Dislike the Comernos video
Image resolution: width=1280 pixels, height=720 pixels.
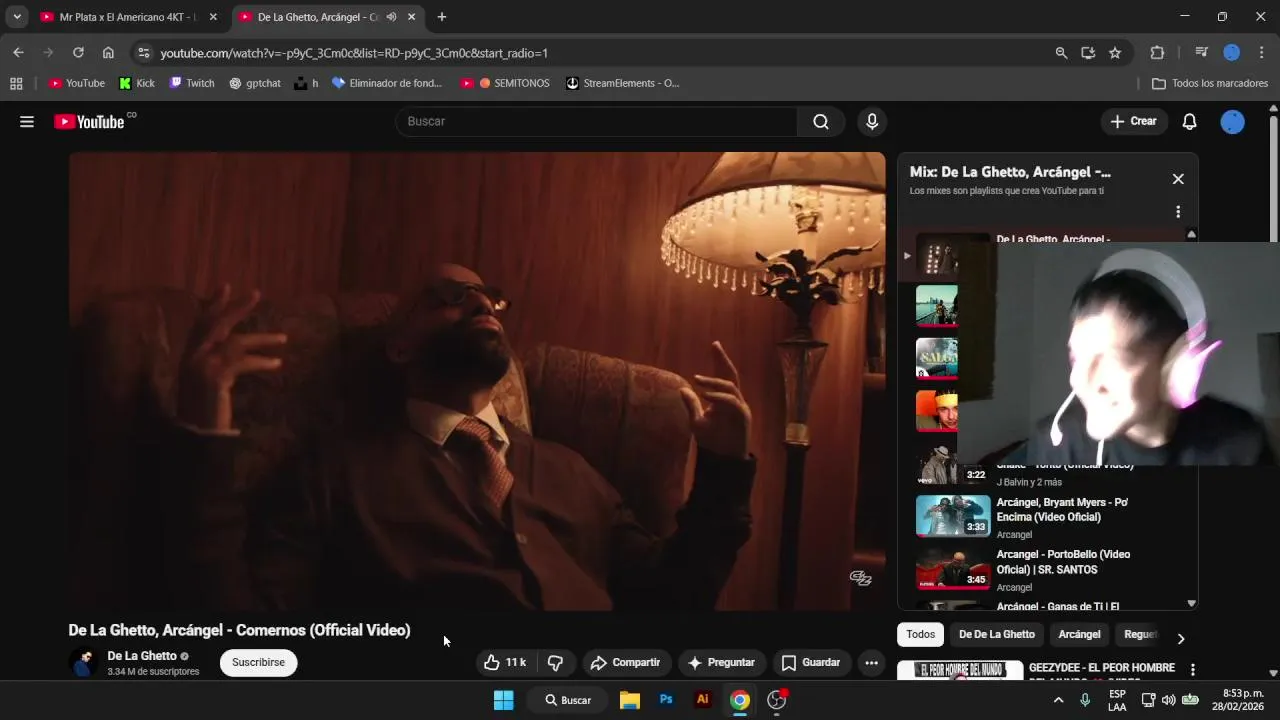556,662
